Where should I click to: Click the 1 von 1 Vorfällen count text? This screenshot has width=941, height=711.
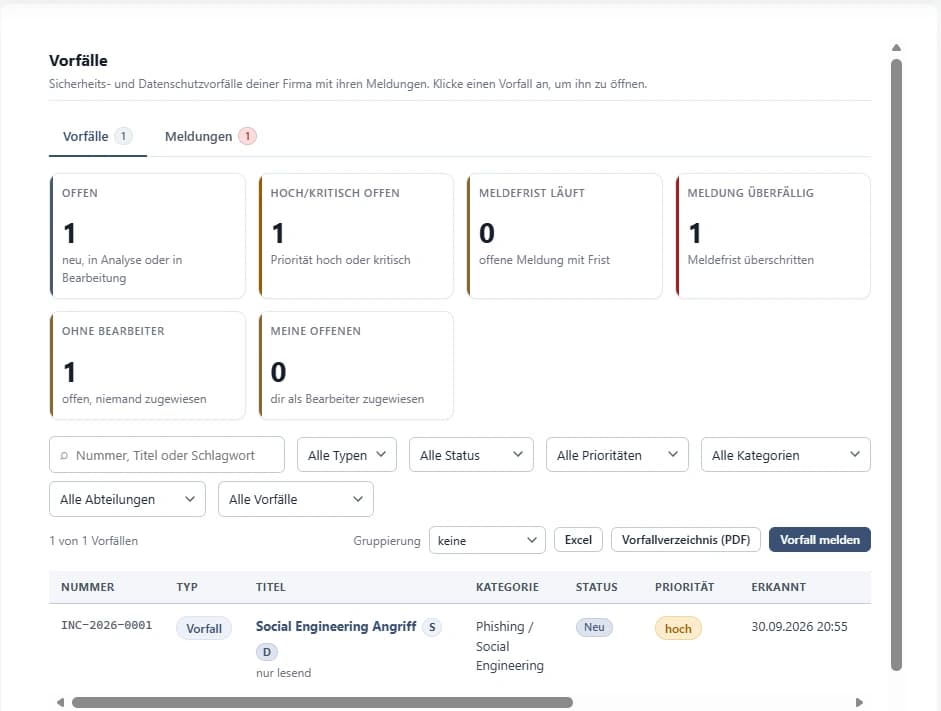[94, 541]
